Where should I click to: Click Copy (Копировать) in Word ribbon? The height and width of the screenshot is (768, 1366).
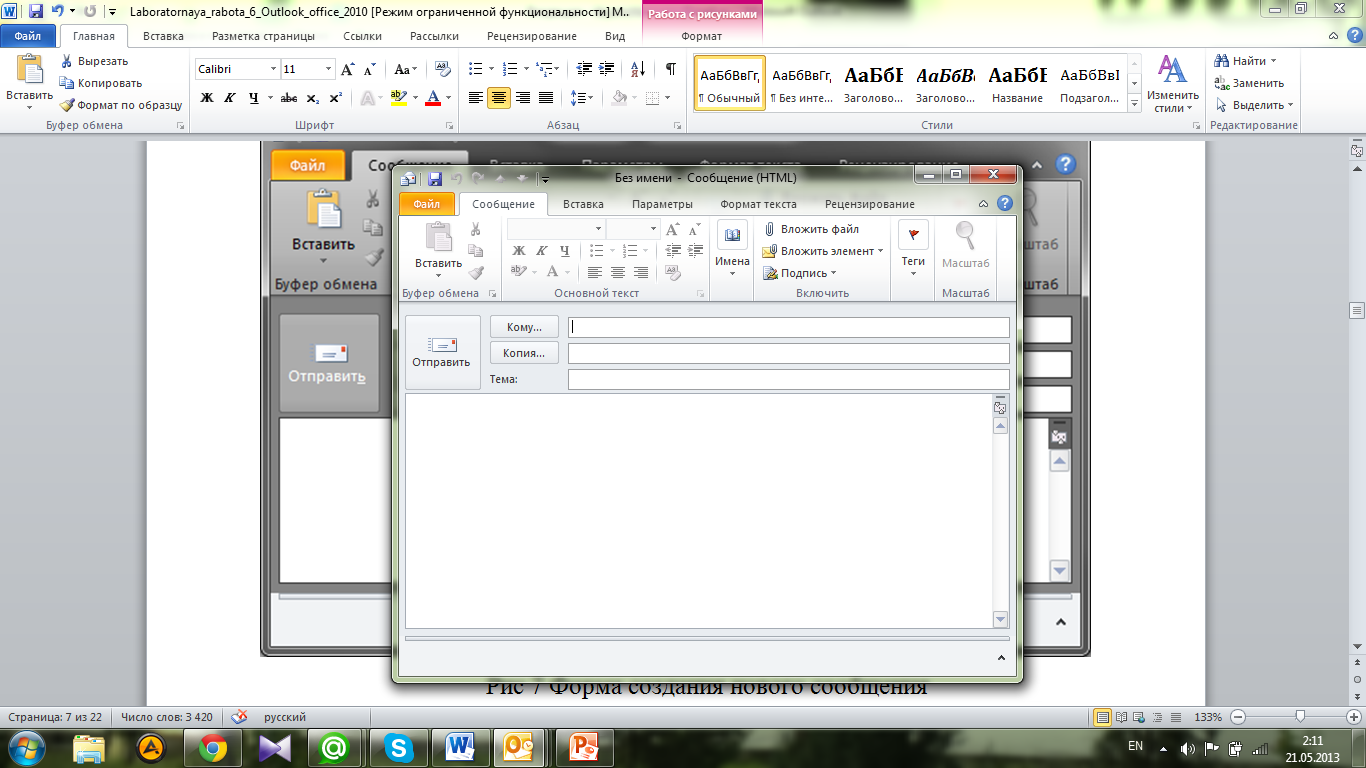(x=100, y=83)
